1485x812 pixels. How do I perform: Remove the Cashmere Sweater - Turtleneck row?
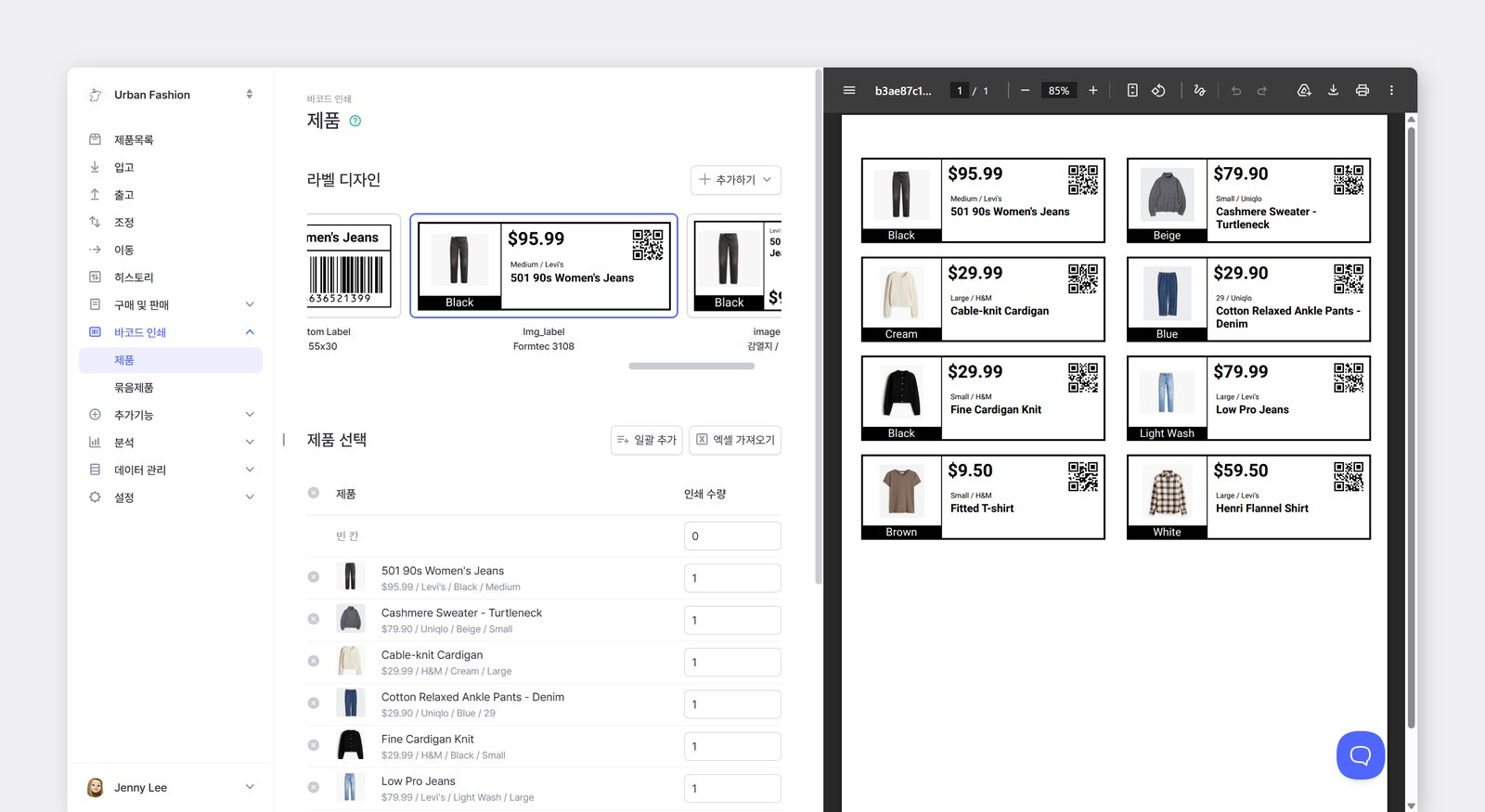[x=314, y=619]
